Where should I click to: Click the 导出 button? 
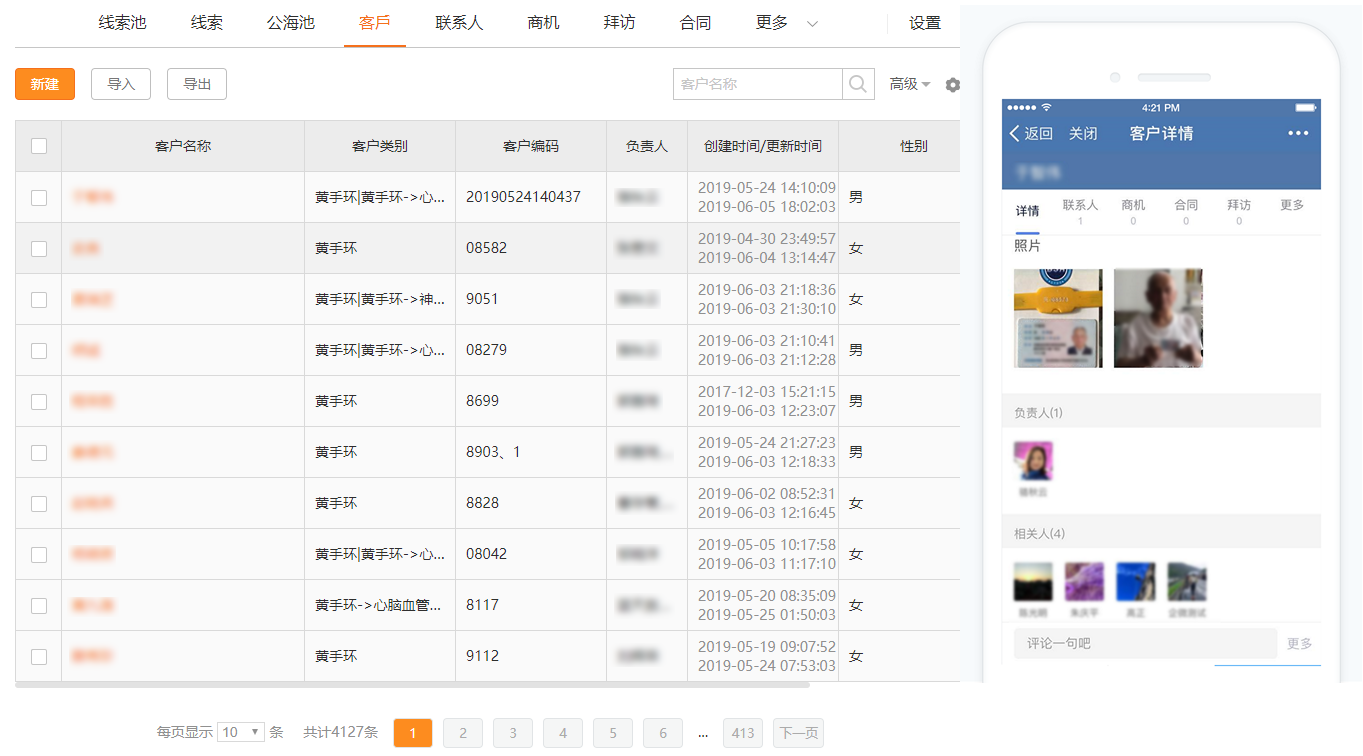click(197, 84)
